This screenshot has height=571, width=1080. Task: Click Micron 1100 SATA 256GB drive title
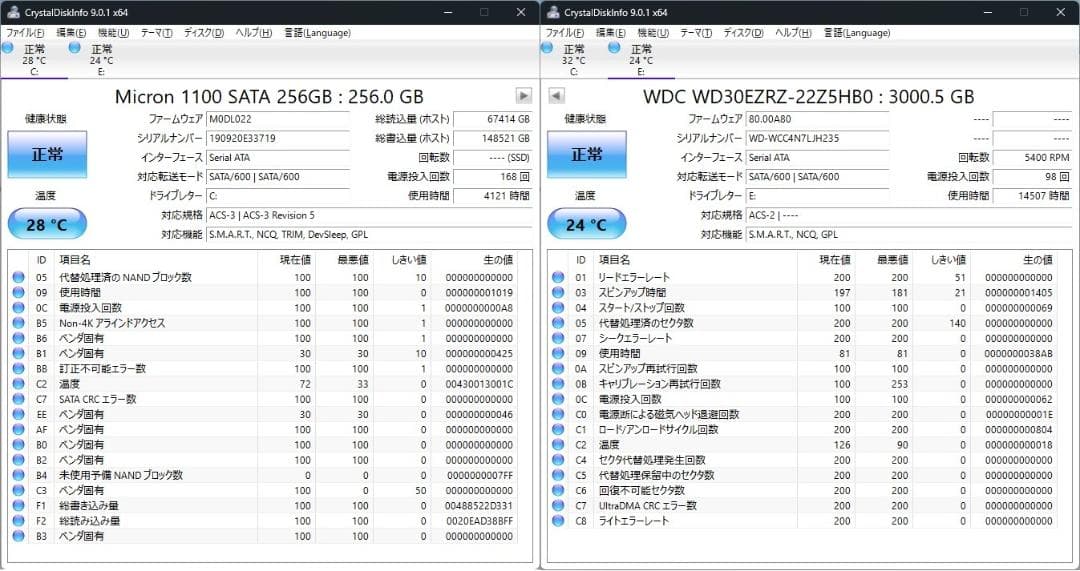click(269, 96)
